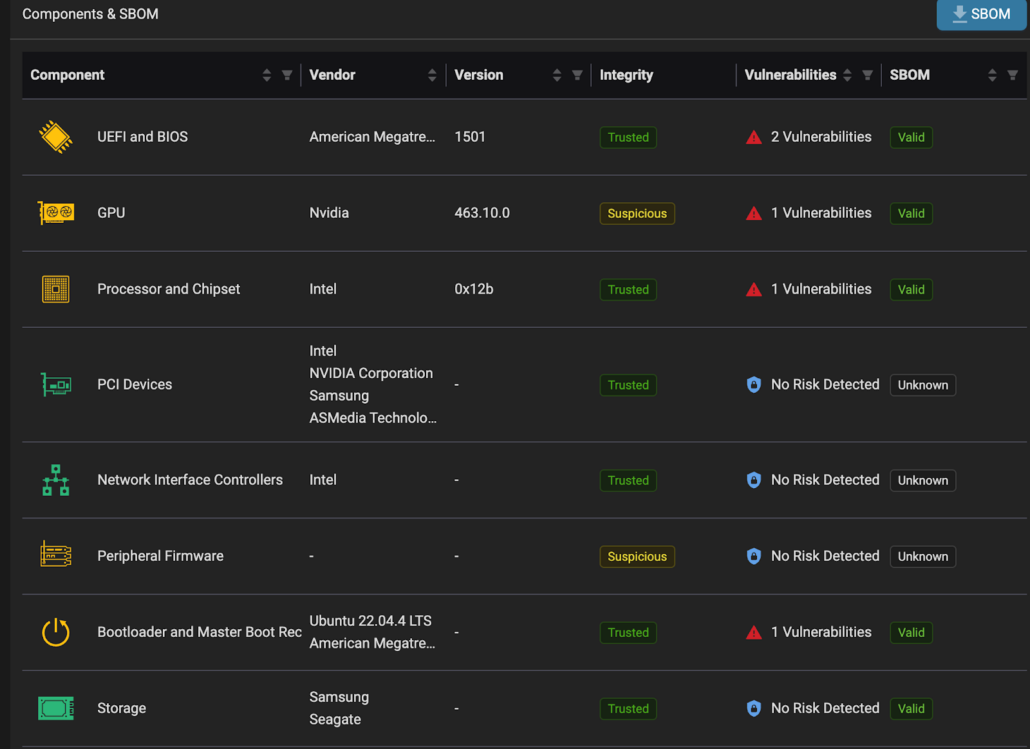Click the GPU graphics card icon

pyautogui.click(x=55, y=213)
